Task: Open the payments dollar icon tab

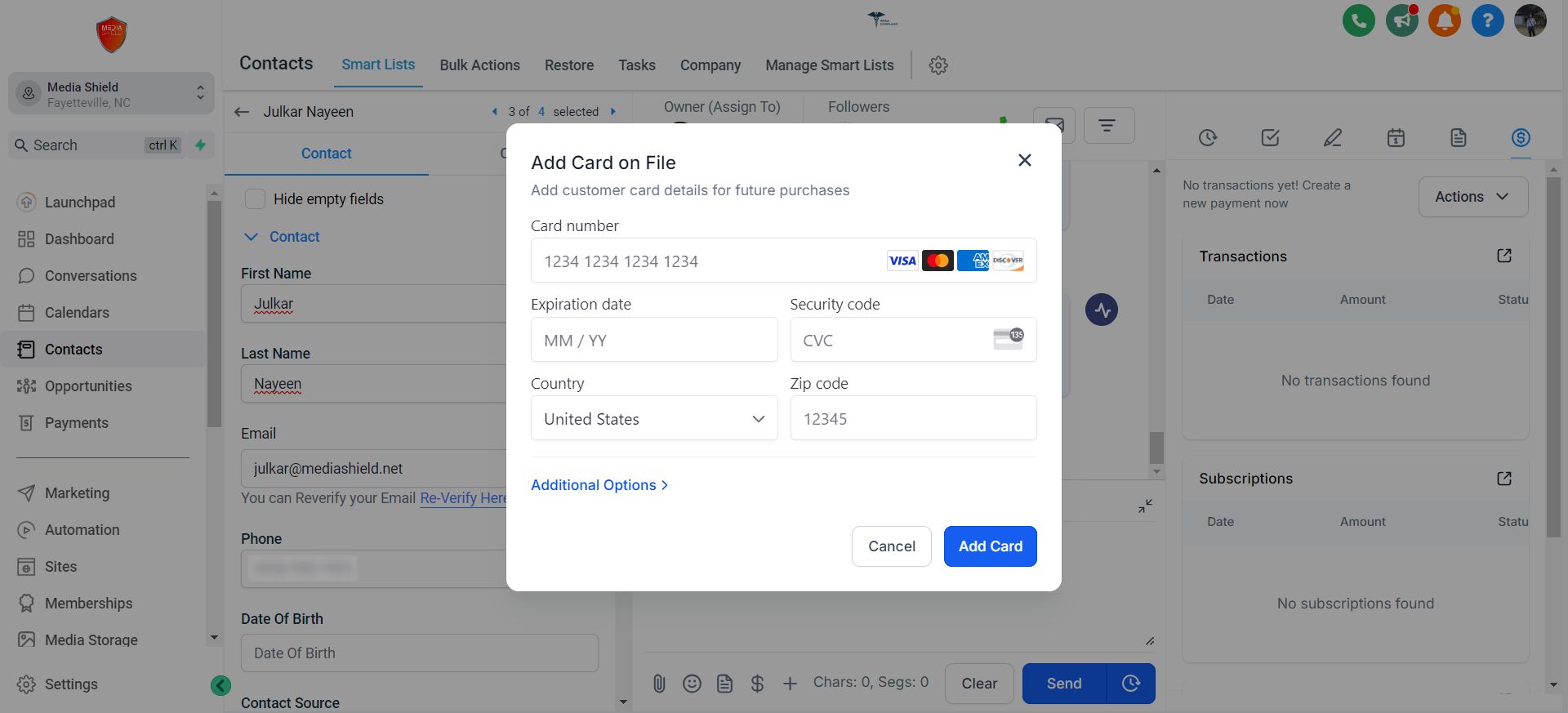Action: (1520, 138)
